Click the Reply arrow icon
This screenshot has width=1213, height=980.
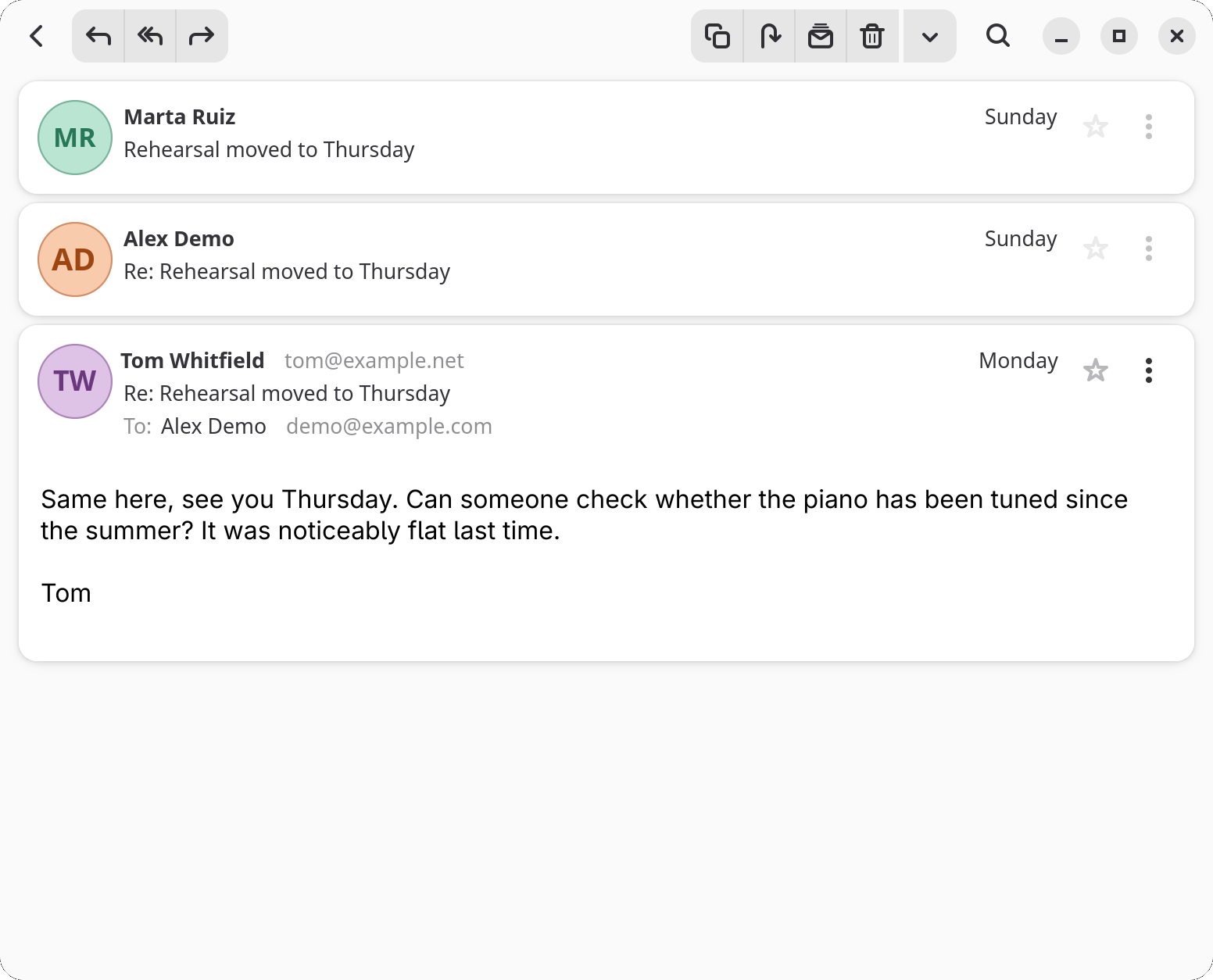click(x=98, y=36)
